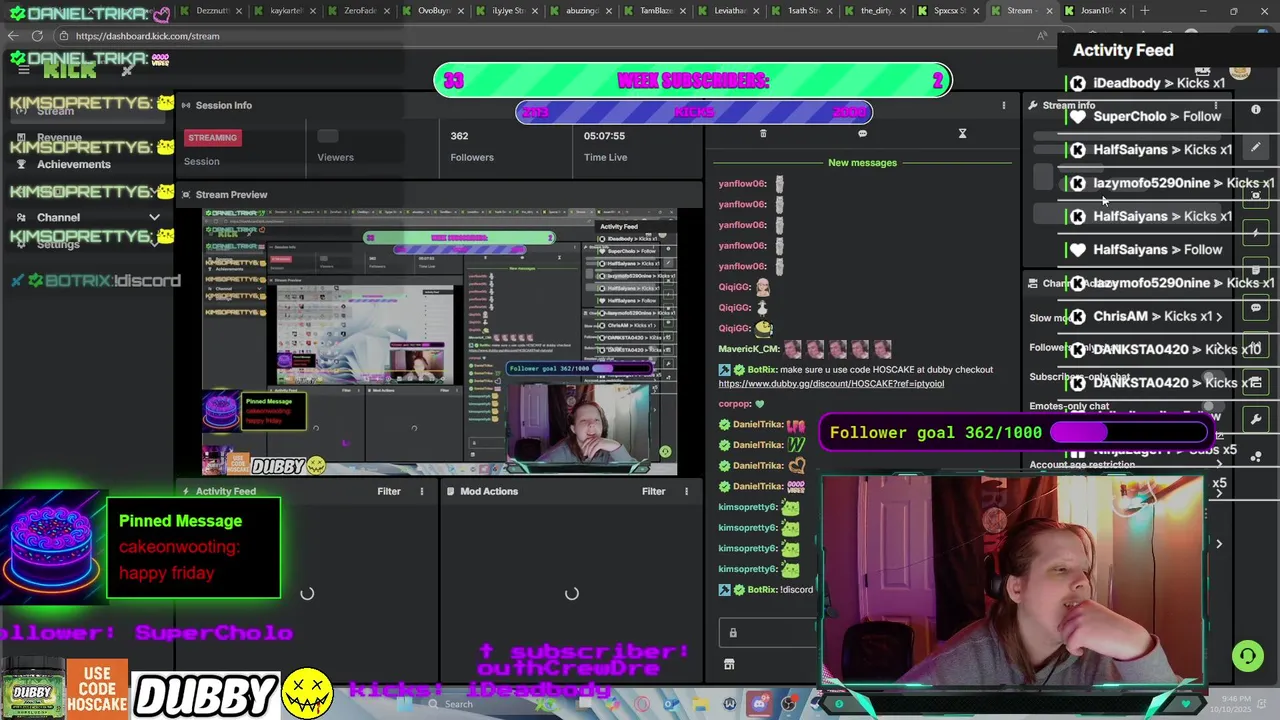
Task: Expand the Channel sidebar section
Action: click(x=154, y=217)
